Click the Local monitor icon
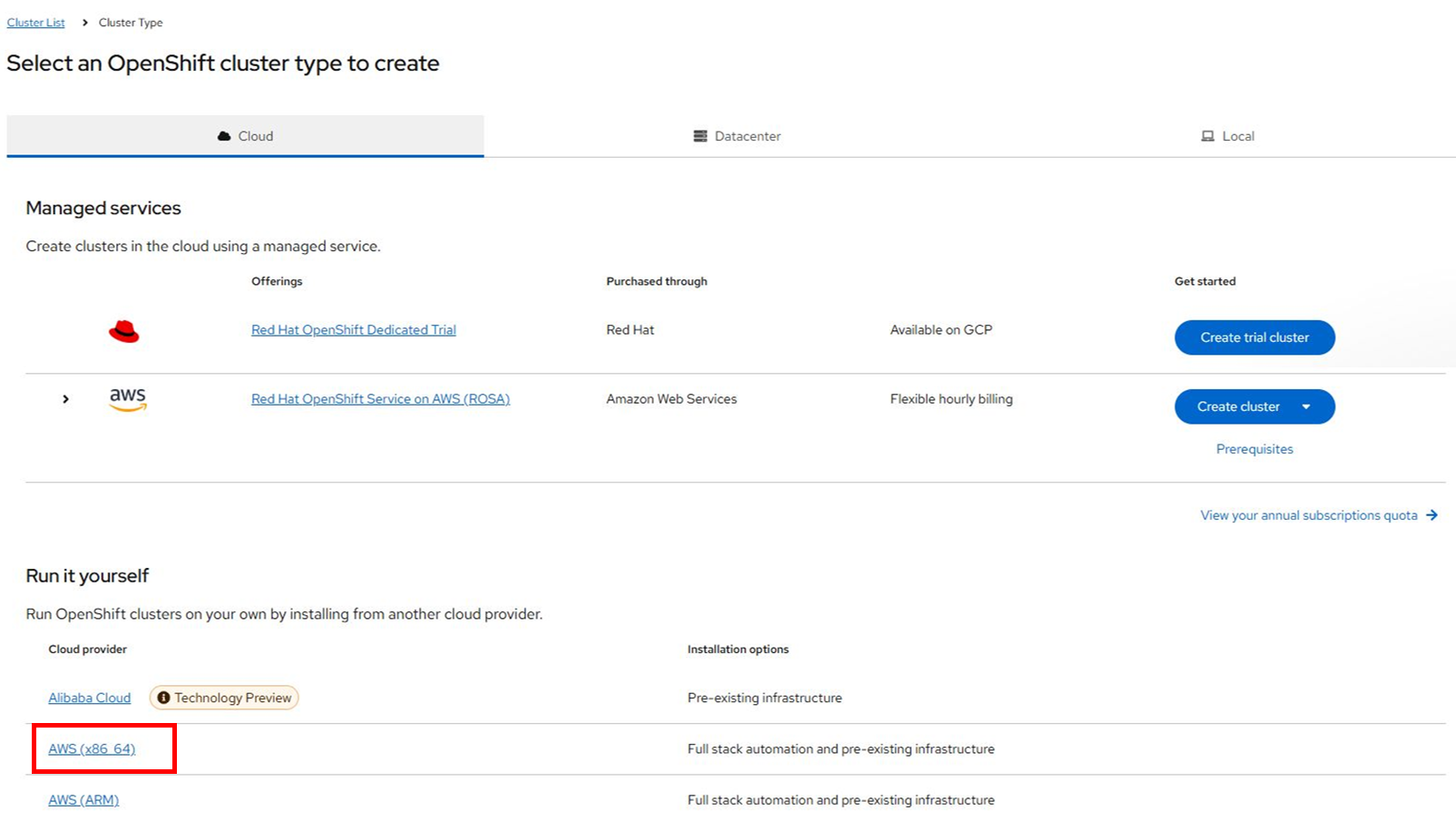Viewport: 1456px width, 821px height. pos(1207,135)
